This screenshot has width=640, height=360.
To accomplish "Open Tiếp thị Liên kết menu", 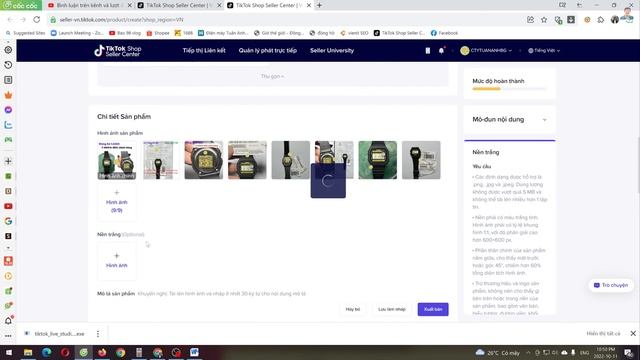I will (204, 51).
